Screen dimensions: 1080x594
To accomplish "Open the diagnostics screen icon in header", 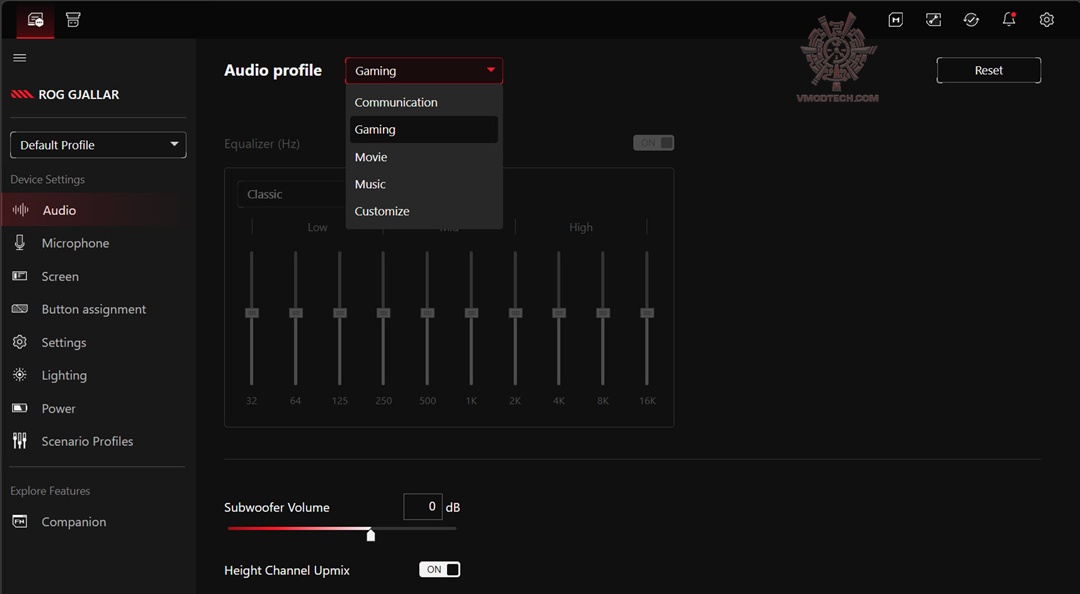I will 933,20.
